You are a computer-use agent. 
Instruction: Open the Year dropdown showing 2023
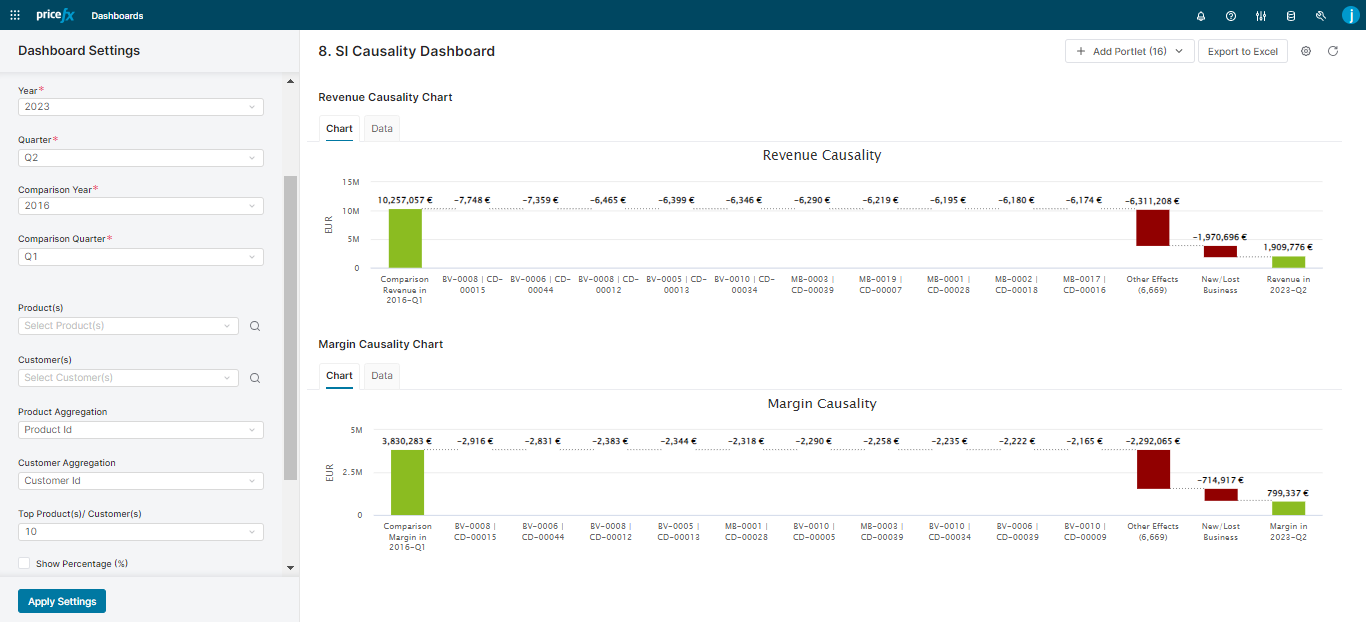(x=140, y=106)
